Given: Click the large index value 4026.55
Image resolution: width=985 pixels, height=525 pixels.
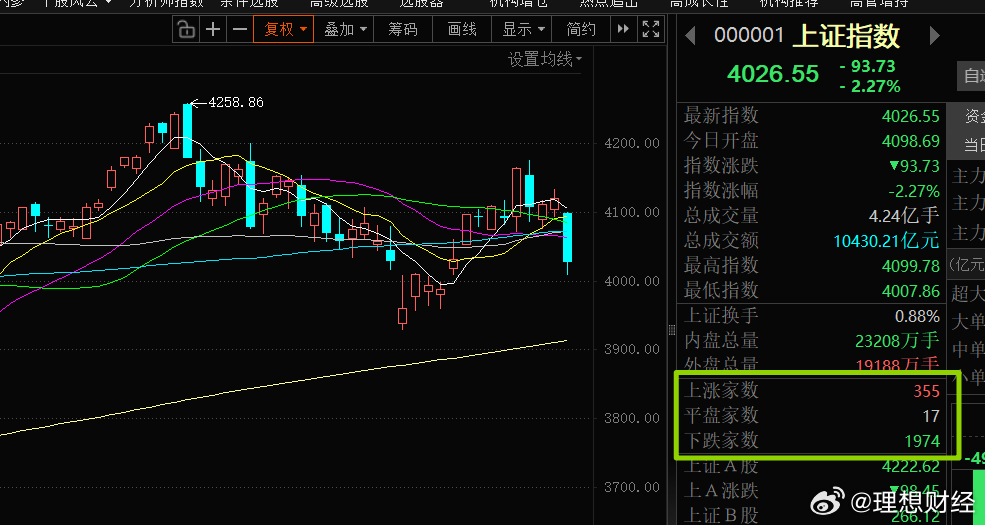Looking at the screenshot, I should point(773,74).
